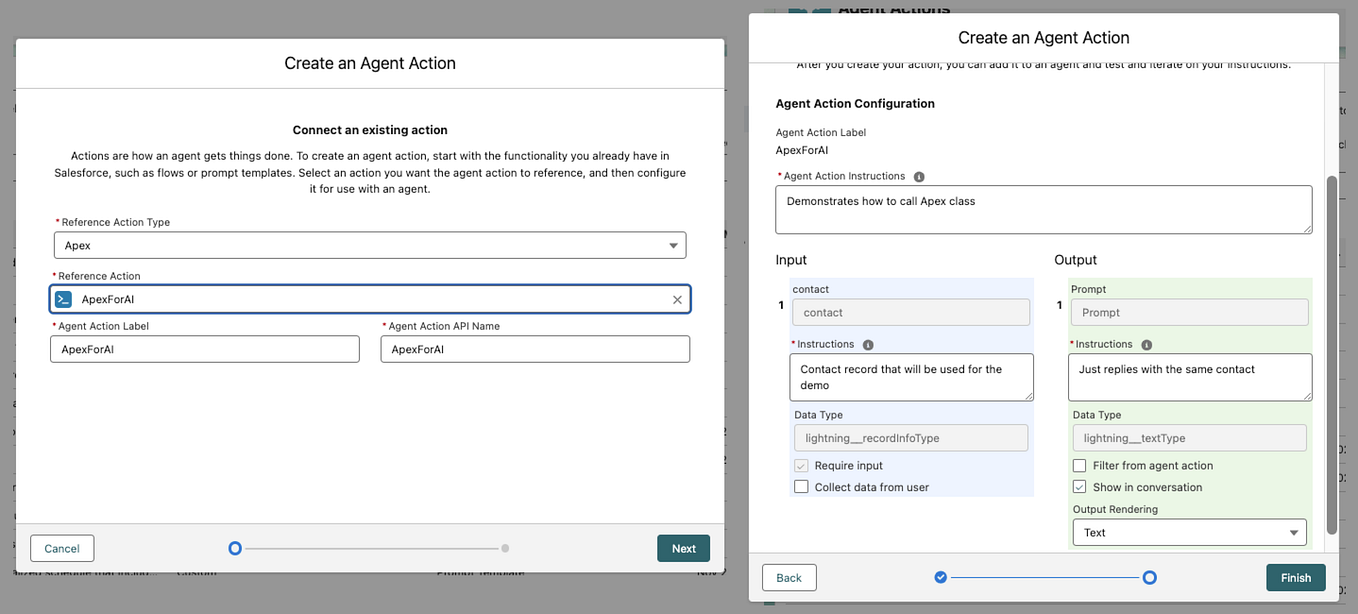This screenshot has width=1358, height=614.
Task: Click the Next button
Action: click(684, 548)
